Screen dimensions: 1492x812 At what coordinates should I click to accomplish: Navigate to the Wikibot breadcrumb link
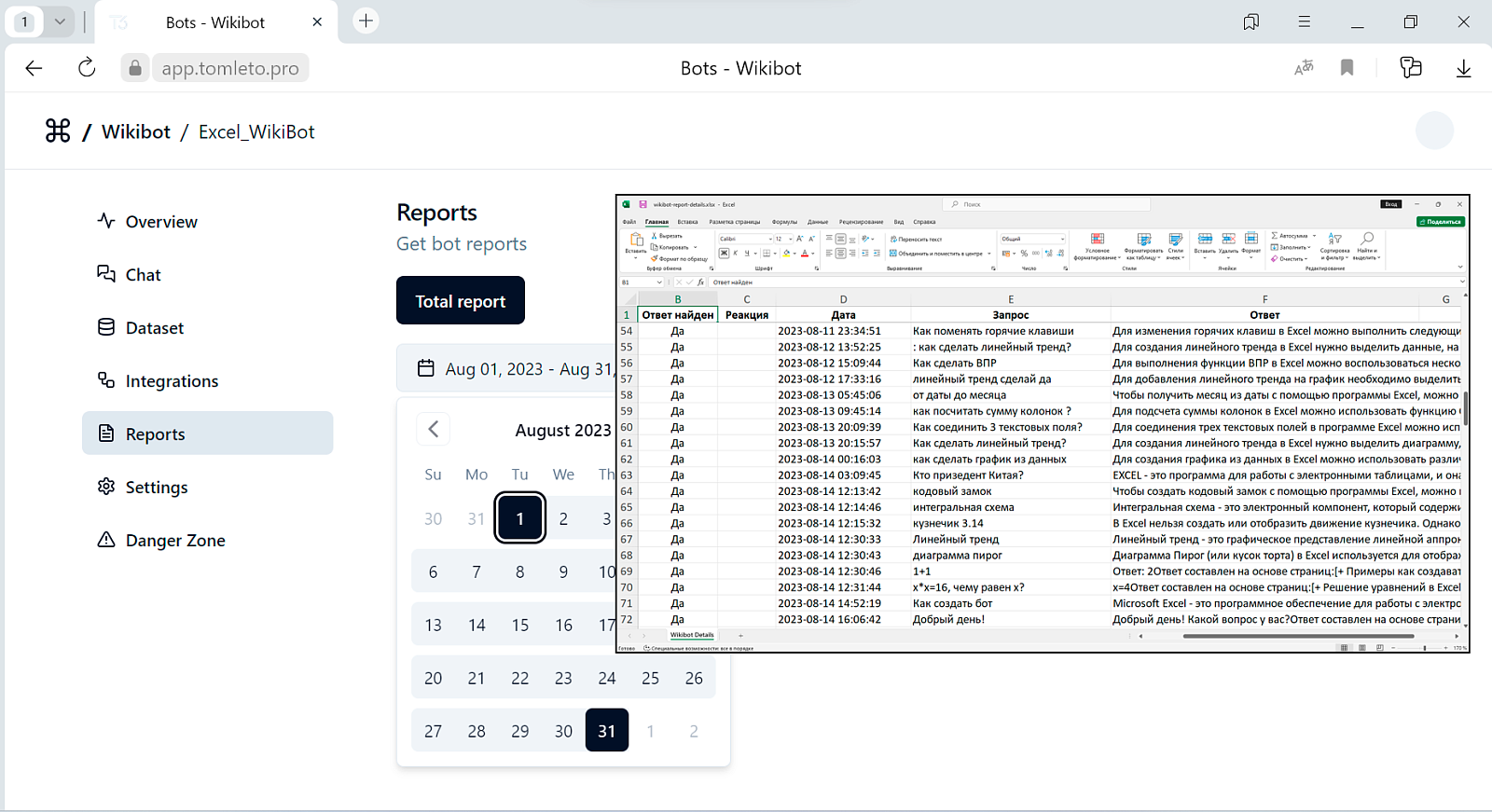coord(136,132)
